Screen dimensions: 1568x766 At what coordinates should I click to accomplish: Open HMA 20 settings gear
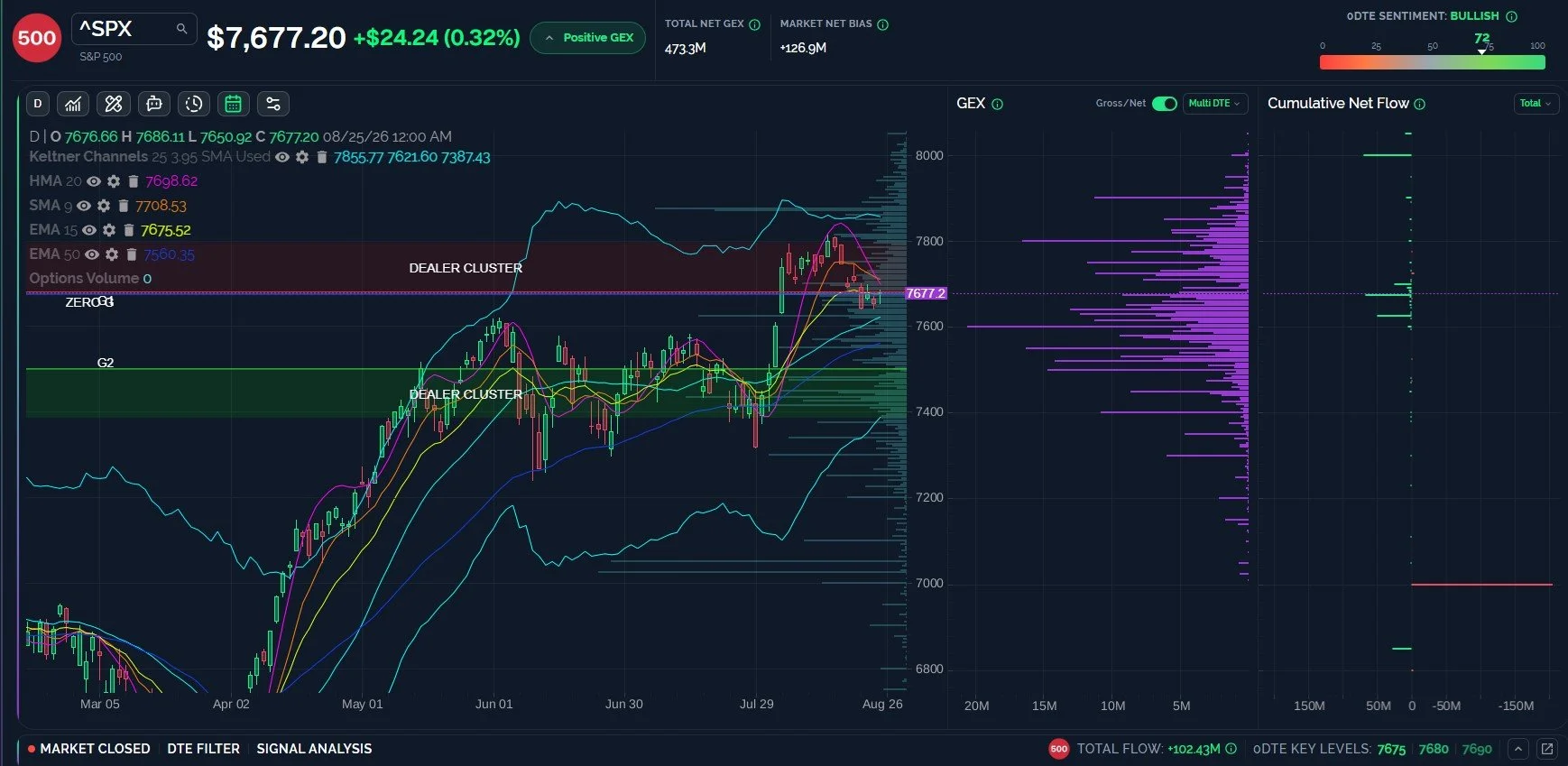tap(114, 181)
